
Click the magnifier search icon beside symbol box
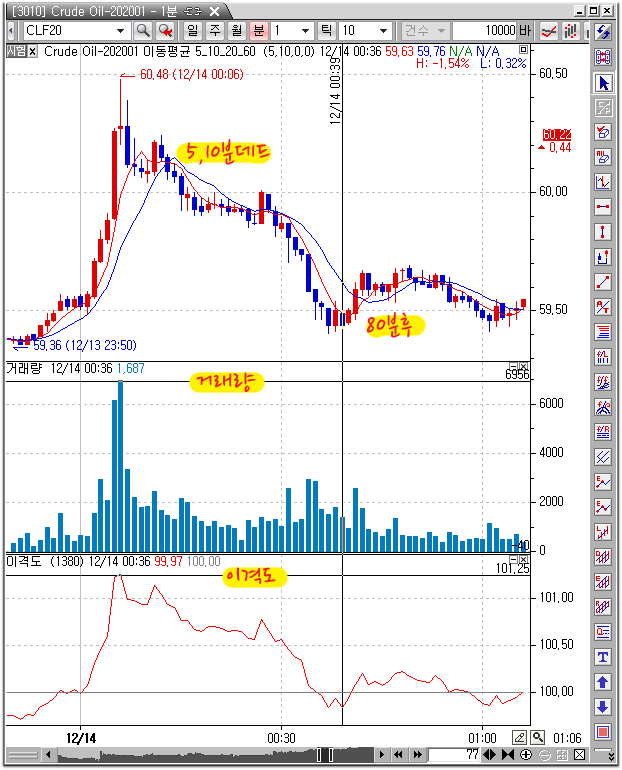(x=143, y=31)
